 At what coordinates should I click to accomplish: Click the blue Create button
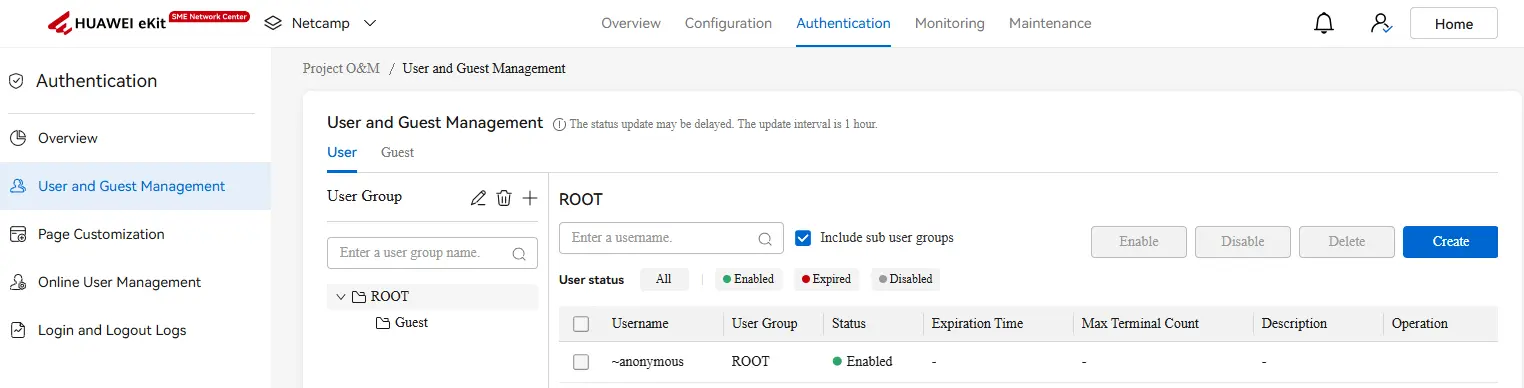coord(1450,242)
